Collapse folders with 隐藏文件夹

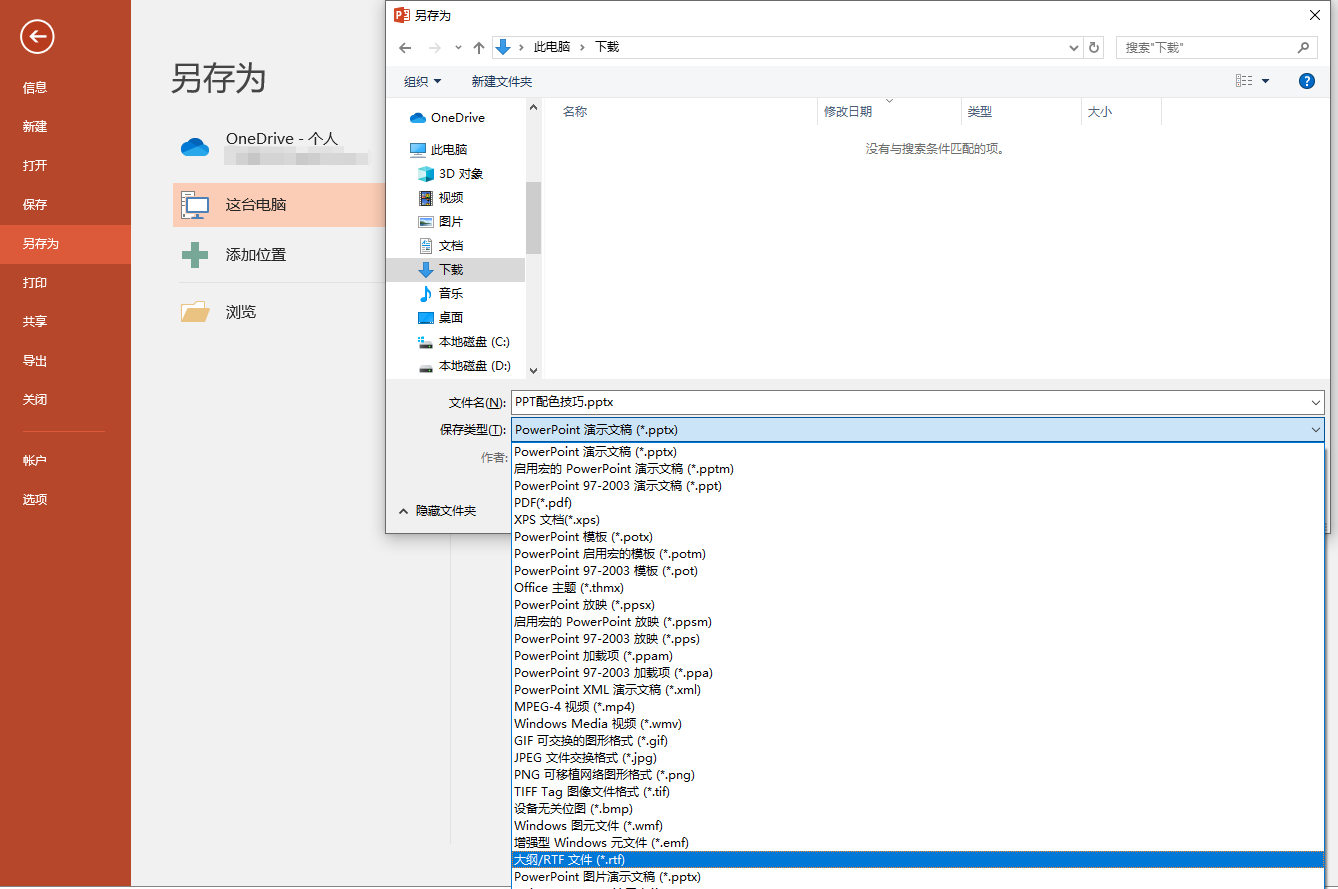pos(437,511)
